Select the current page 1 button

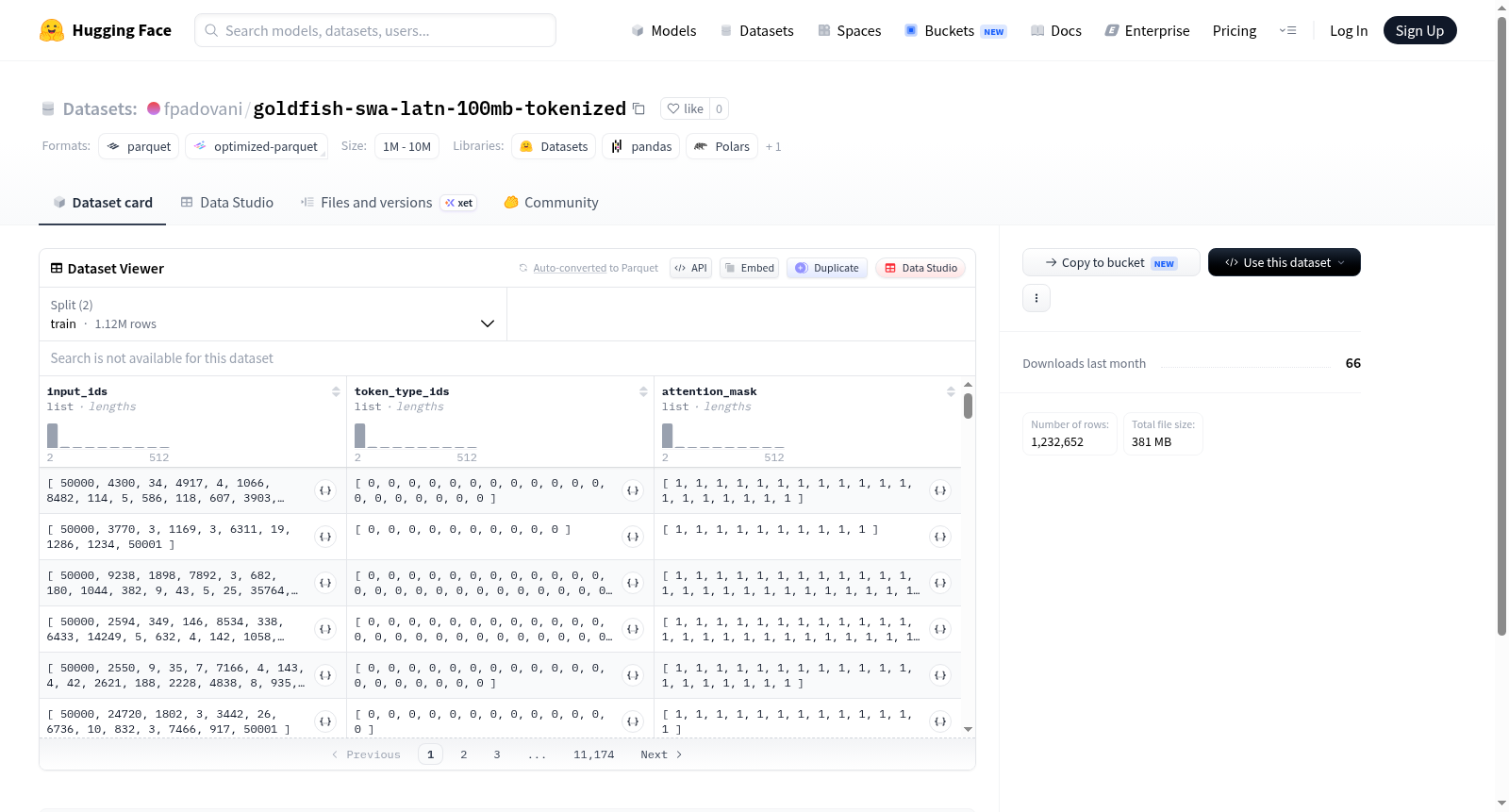coord(430,754)
